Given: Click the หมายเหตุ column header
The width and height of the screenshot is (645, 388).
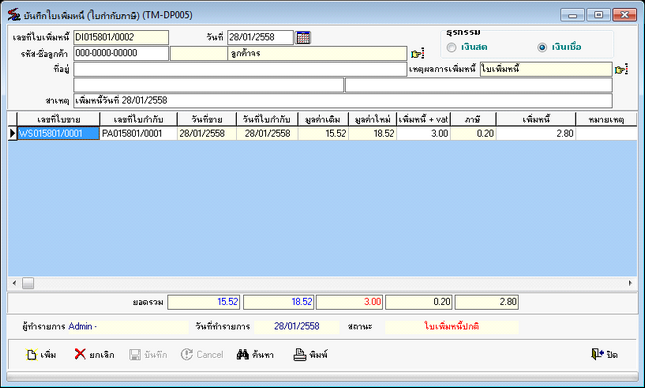Looking at the screenshot, I should (x=606, y=120).
